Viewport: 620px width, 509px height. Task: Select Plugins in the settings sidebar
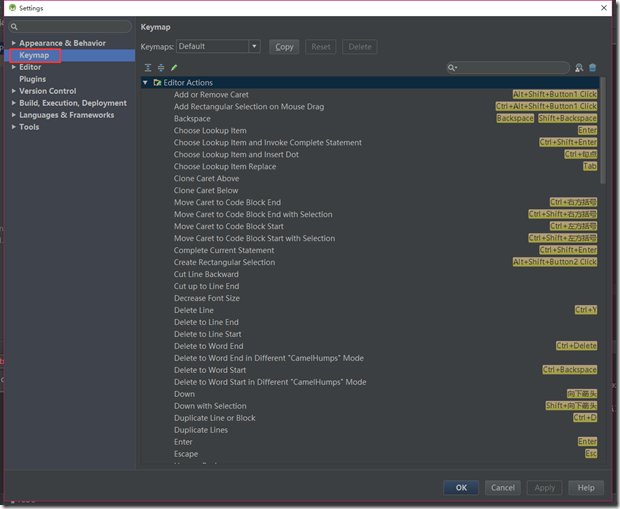33,79
